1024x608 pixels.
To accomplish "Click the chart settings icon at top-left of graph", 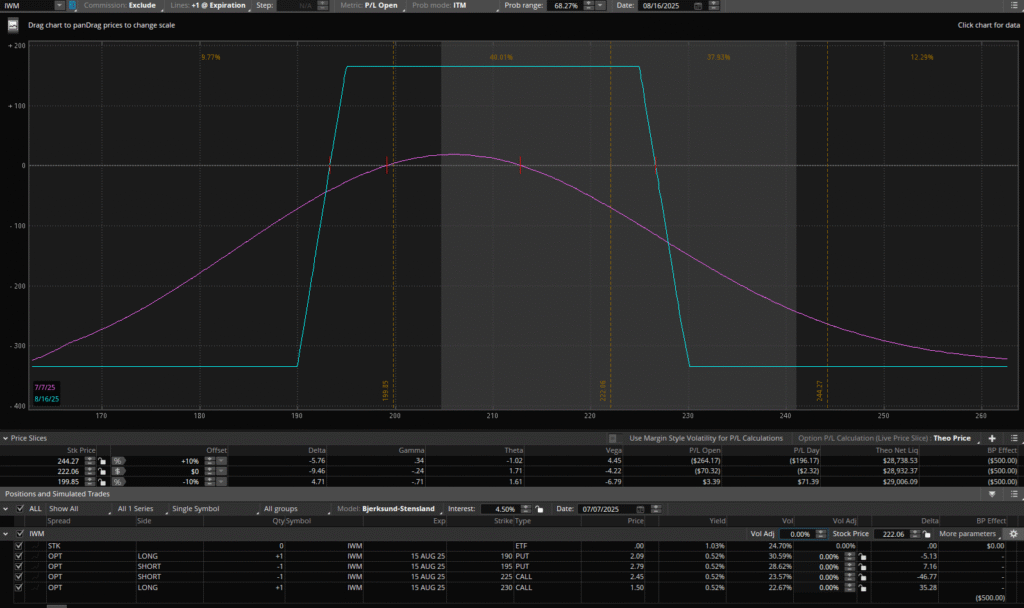I will [x=14, y=25].
